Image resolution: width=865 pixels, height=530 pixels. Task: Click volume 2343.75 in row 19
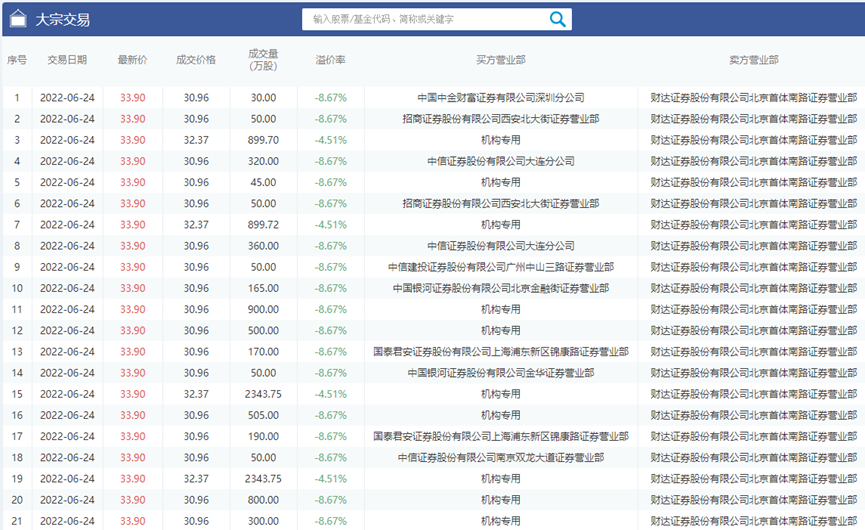coord(263,479)
